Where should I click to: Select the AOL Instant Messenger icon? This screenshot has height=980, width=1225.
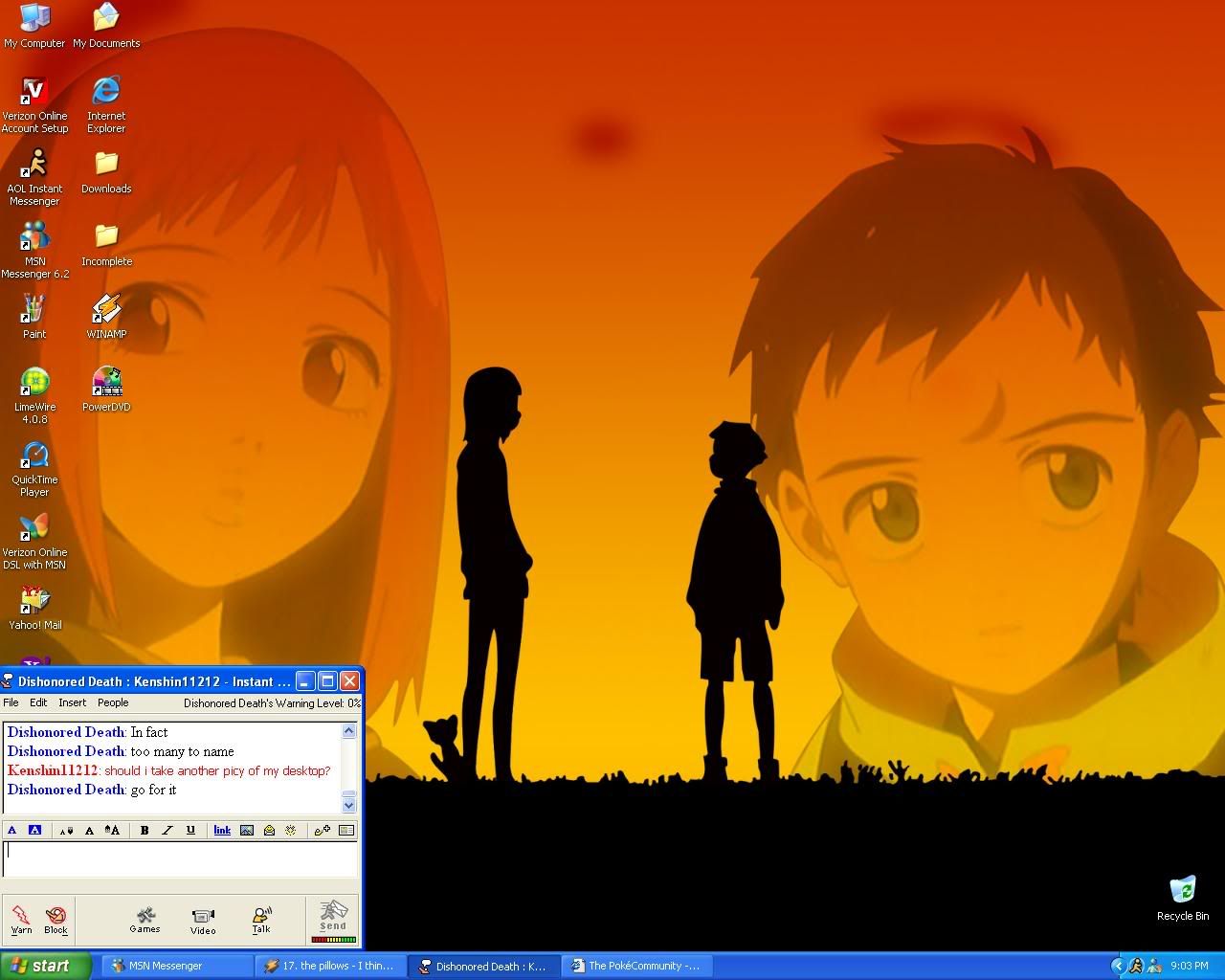coord(34,177)
